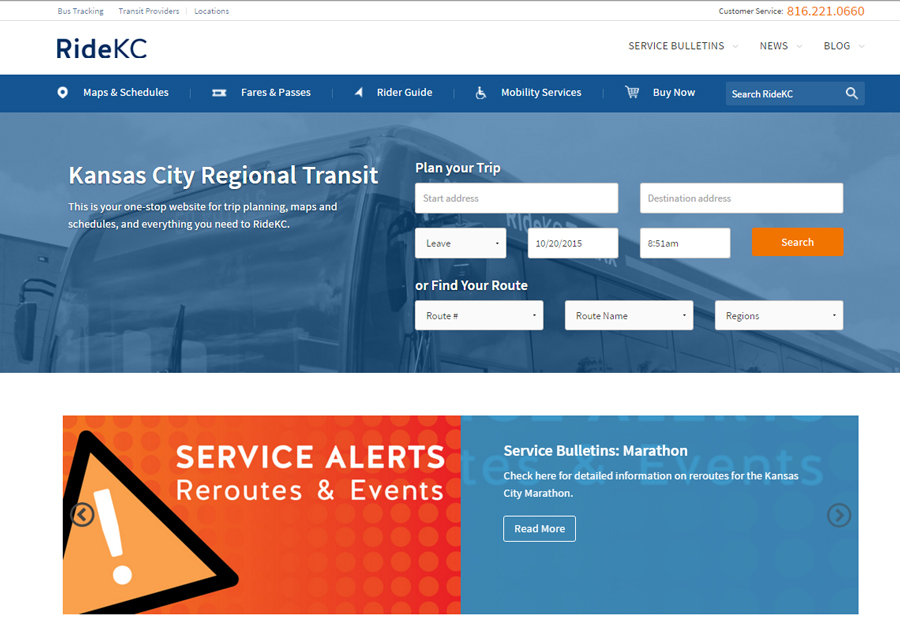The image size is (900, 625).
Task: Open Maps & Schedules menu
Action: coord(126,92)
